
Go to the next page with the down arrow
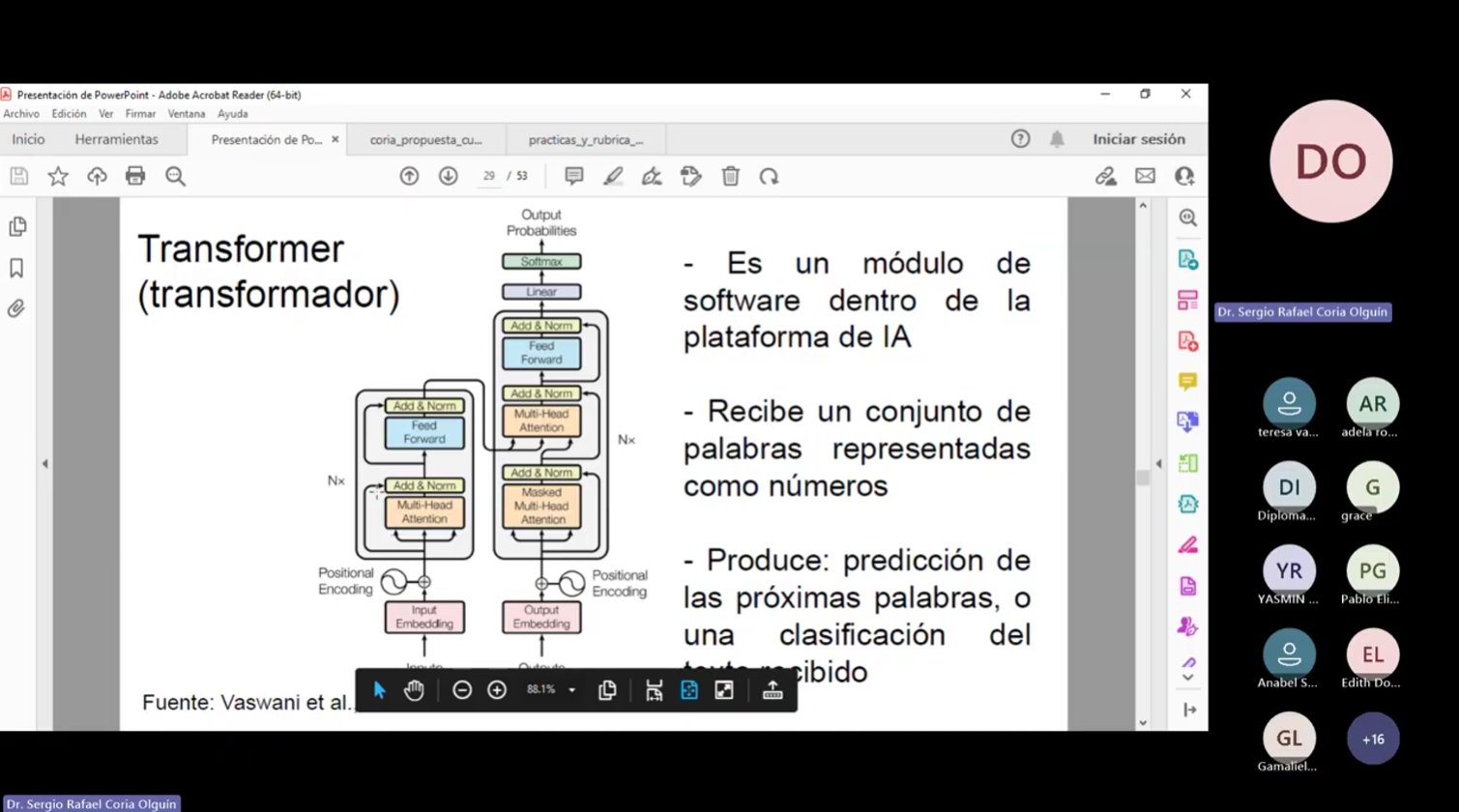[x=448, y=176]
